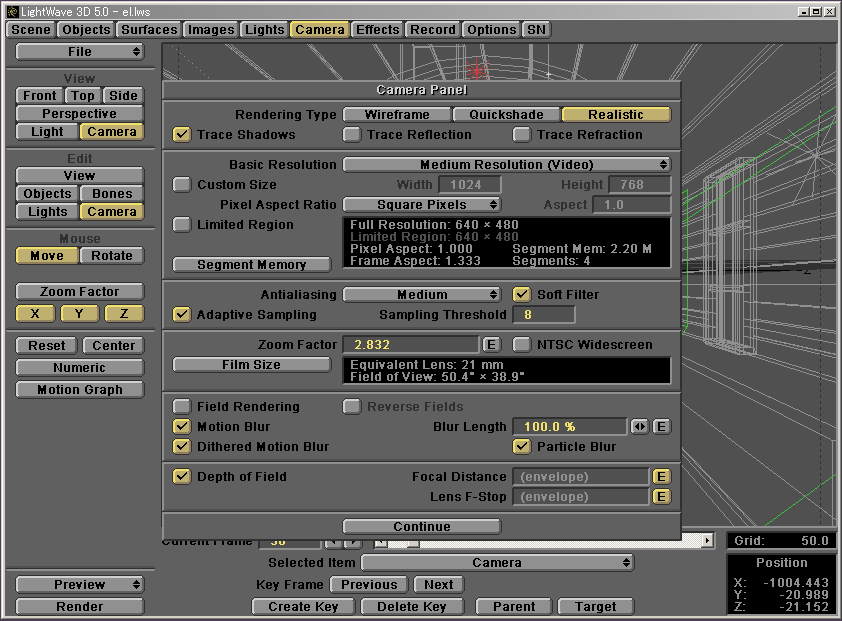Select the X axis constraint button
842x621 pixels.
tap(34, 313)
